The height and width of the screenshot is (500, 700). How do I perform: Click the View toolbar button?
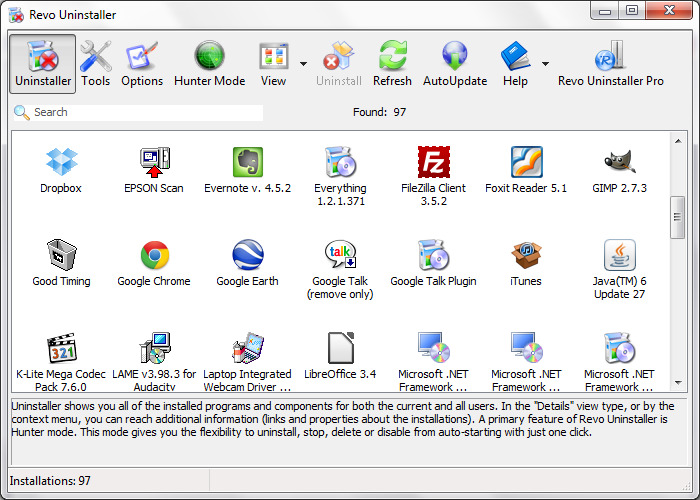[x=273, y=64]
